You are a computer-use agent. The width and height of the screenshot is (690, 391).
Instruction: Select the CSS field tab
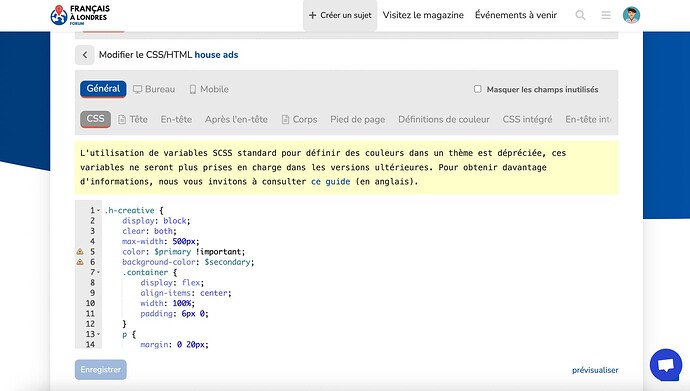point(95,119)
